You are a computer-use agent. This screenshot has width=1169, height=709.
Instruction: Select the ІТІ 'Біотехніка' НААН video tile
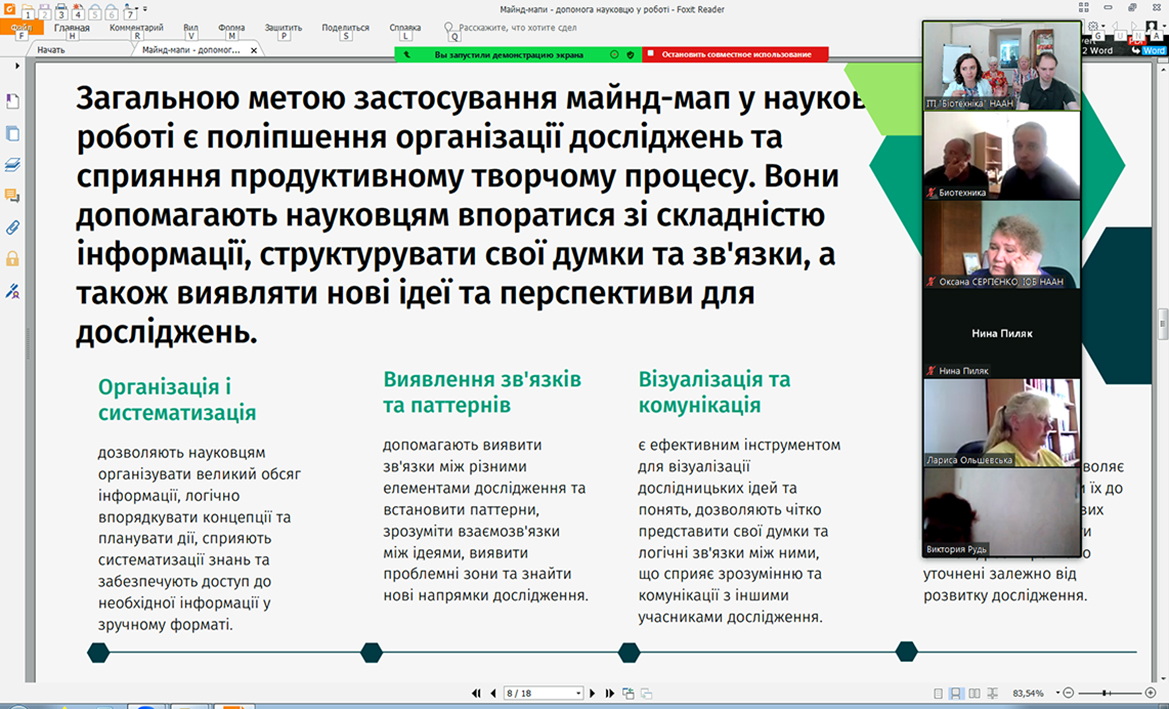coord(1001,66)
